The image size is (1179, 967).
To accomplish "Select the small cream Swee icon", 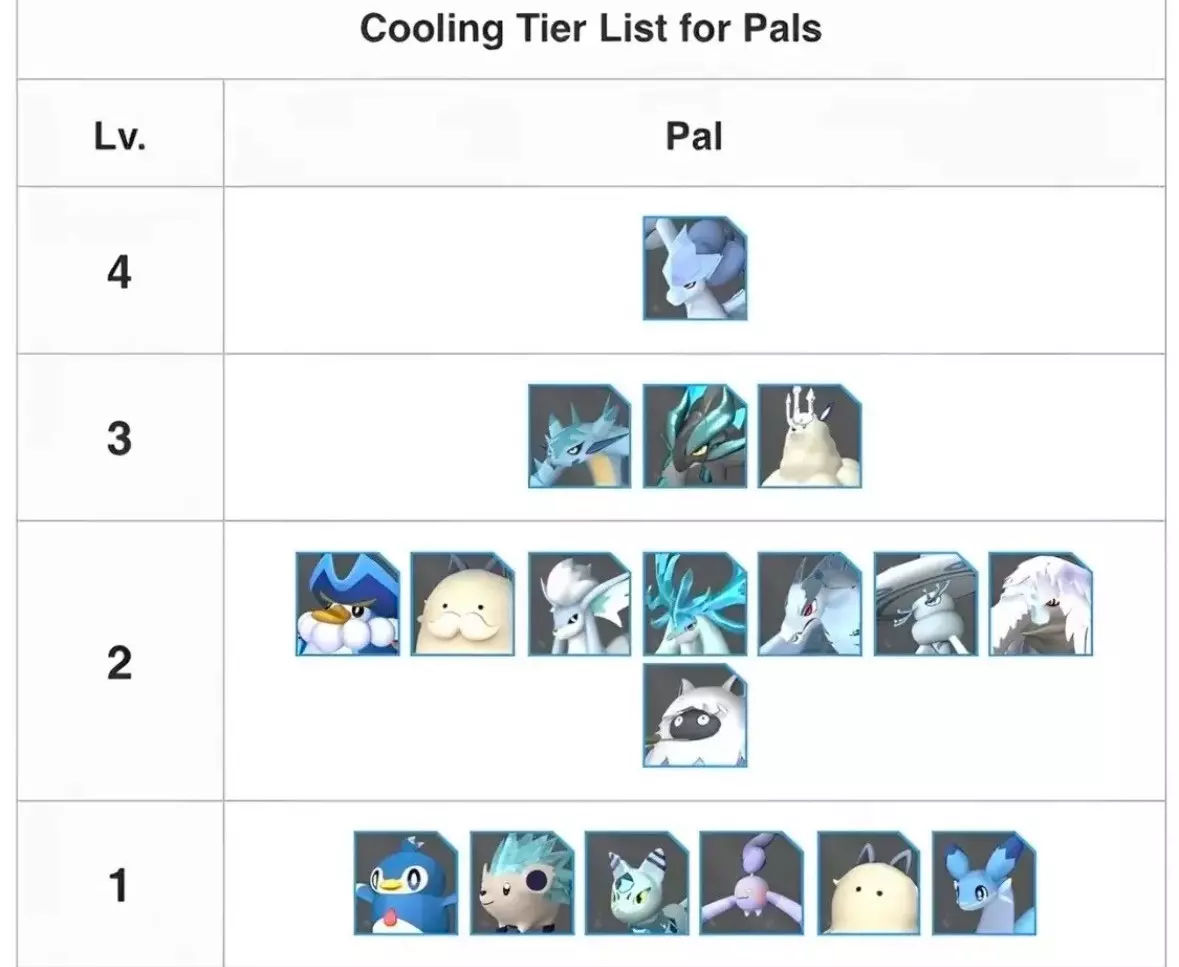I will 867,884.
